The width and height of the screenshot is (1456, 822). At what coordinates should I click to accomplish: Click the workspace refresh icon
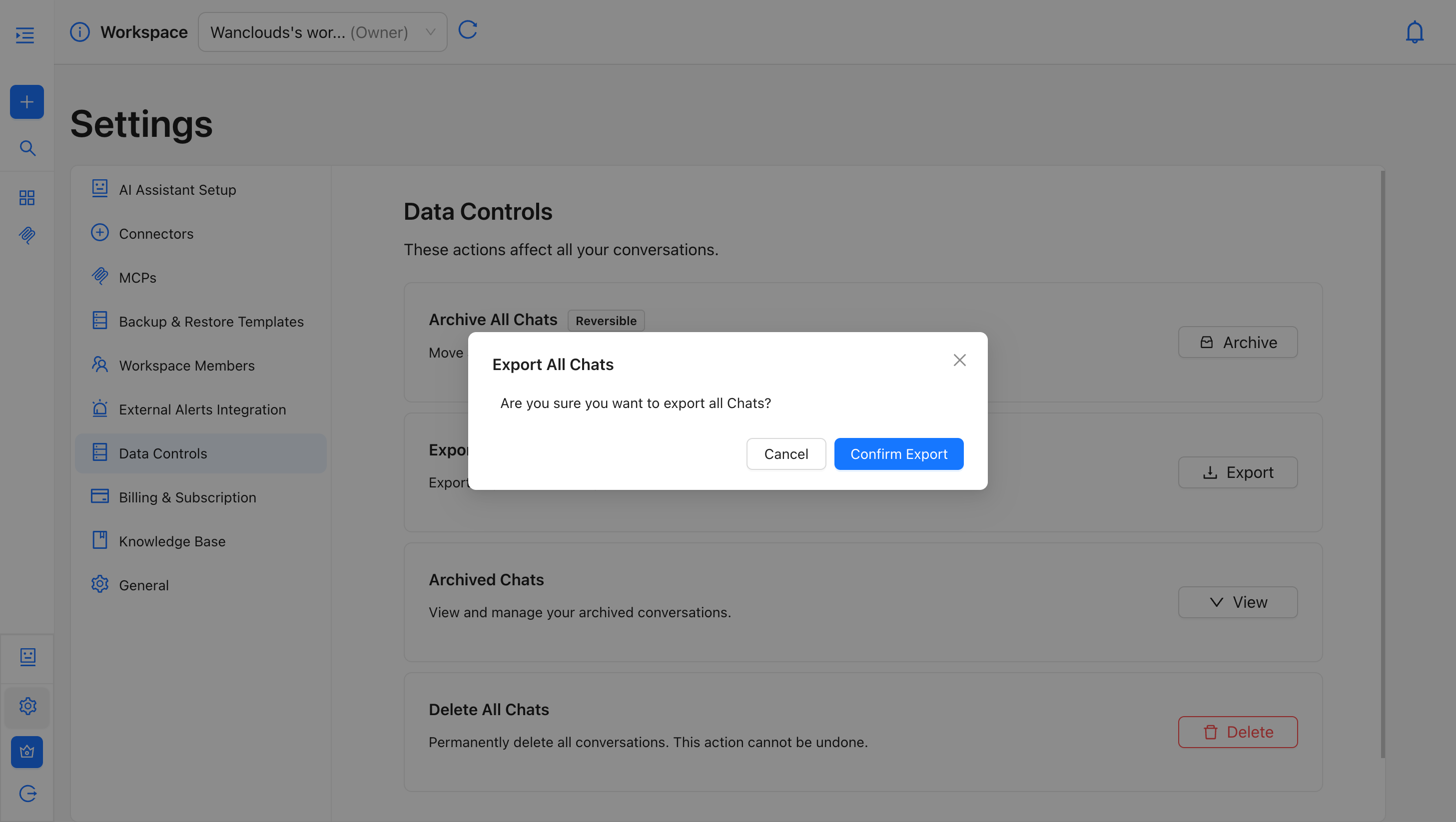tap(468, 30)
